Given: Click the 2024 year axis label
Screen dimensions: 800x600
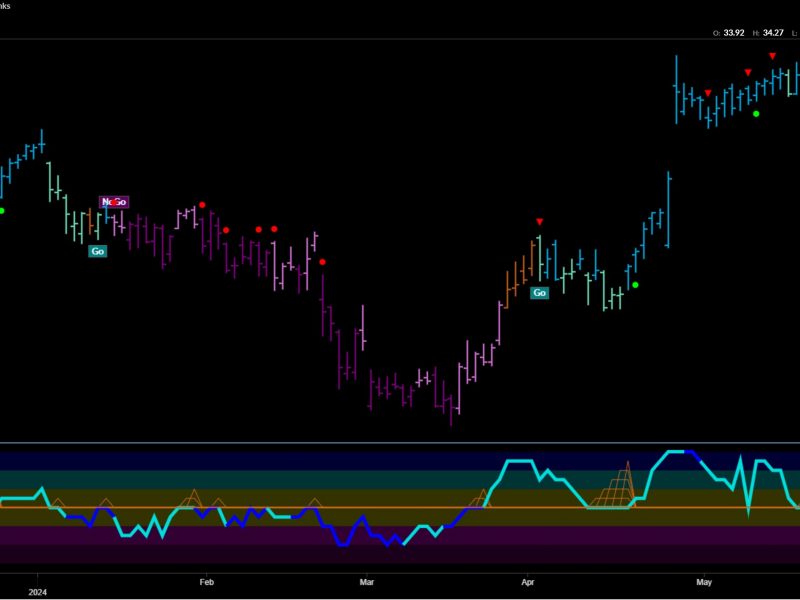Looking at the screenshot, I should click(x=37, y=592).
